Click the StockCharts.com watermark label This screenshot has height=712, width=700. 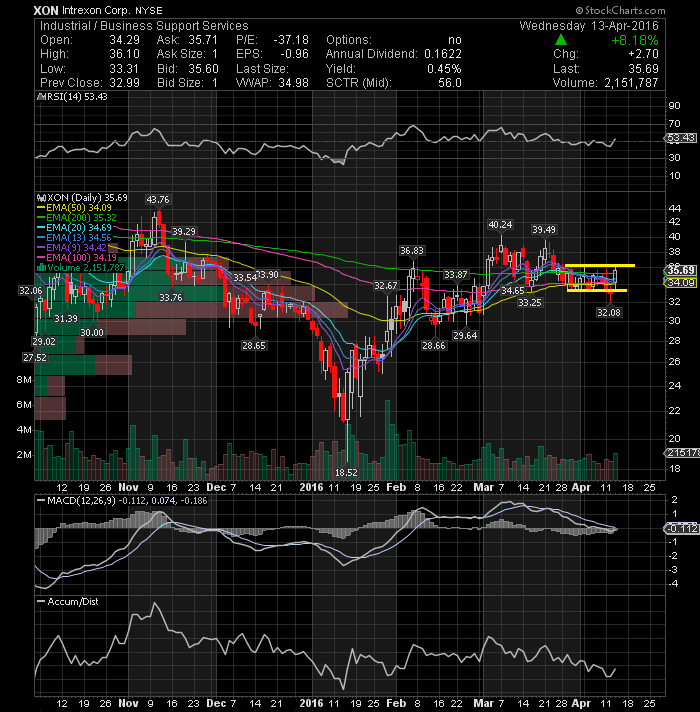621,10
